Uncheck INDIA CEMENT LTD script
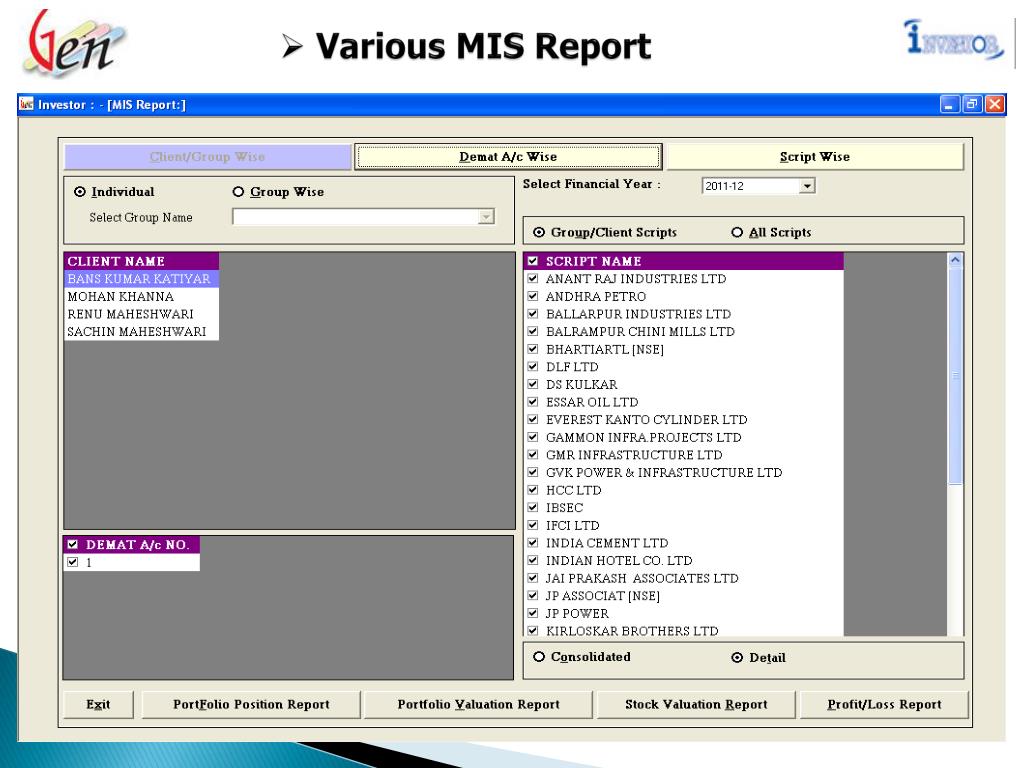The height and width of the screenshot is (768, 1024). click(533, 543)
